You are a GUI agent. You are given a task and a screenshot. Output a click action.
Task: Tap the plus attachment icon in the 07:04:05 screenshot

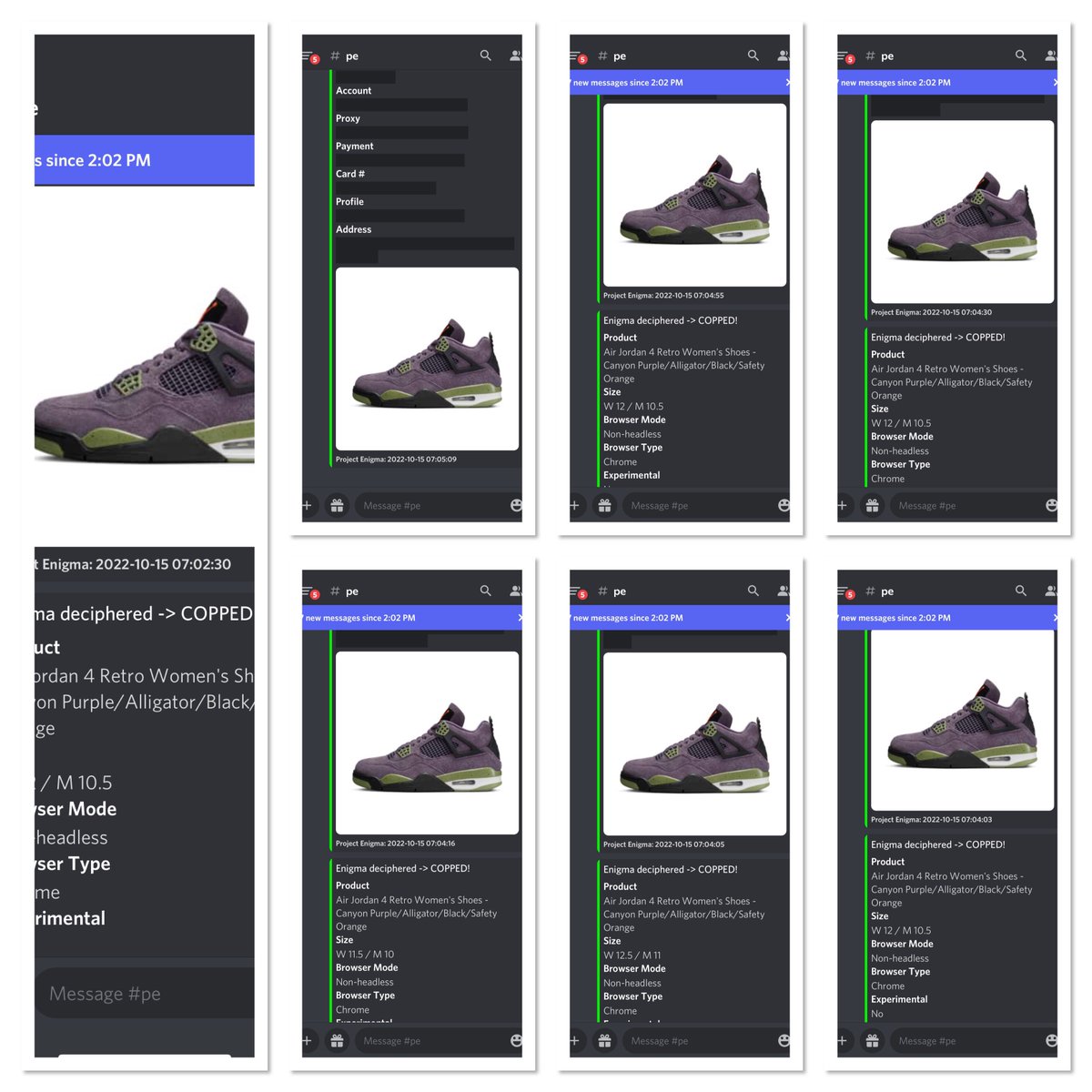point(575,1040)
